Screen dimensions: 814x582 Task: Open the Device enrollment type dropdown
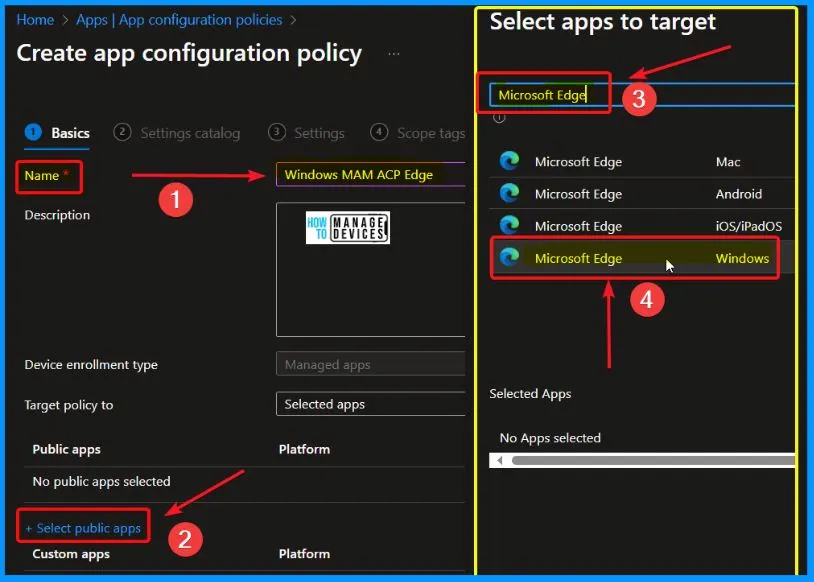pyautogui.click(x=371, y=364)
